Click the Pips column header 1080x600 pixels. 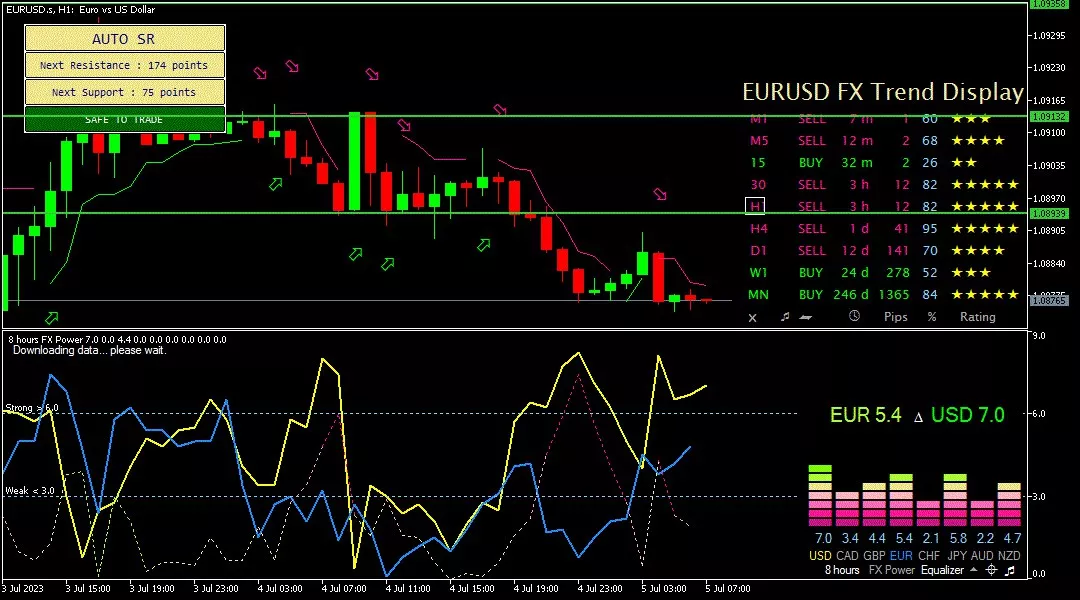(895, 317)
